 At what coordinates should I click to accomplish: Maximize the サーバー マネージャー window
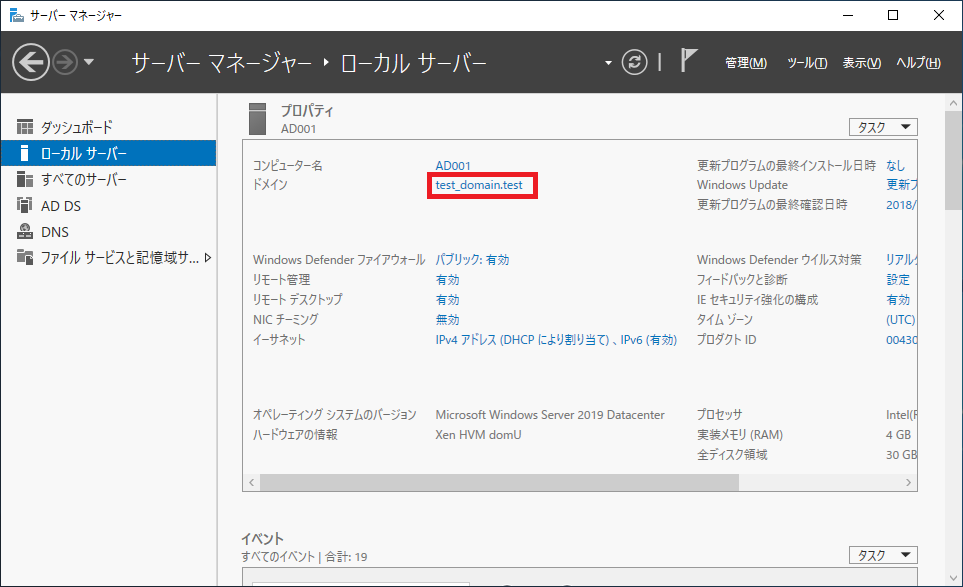coord(893,15)
